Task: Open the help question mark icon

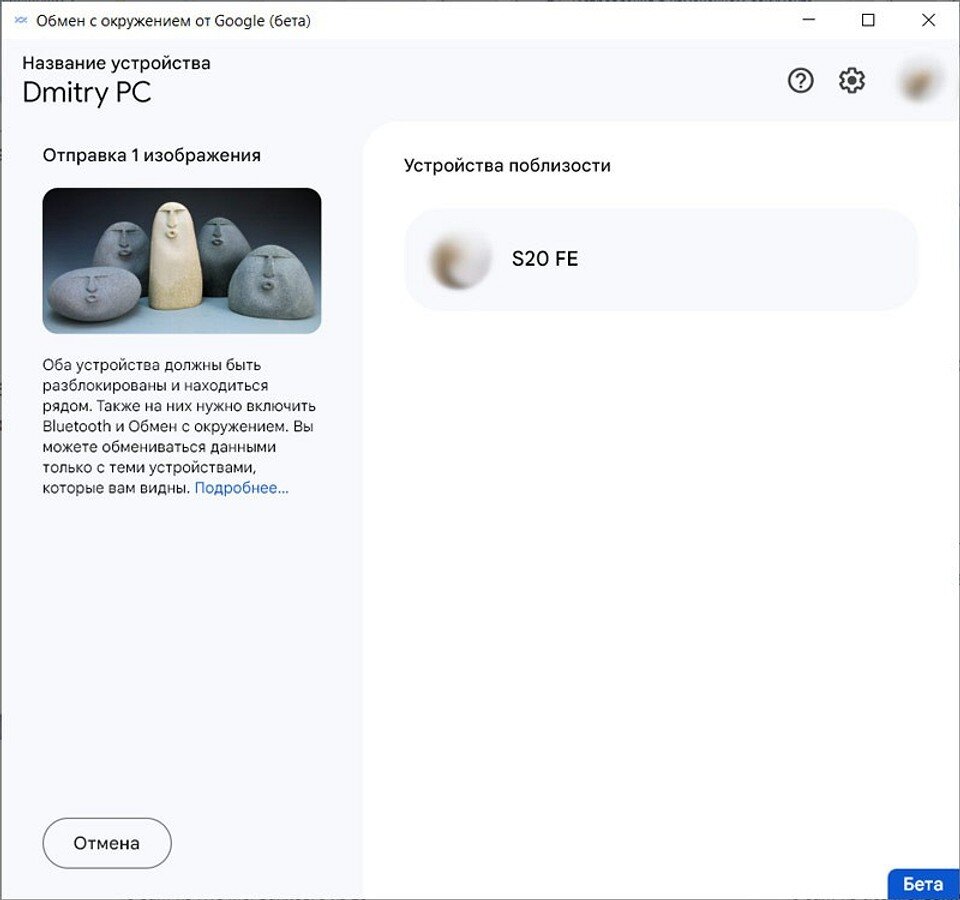Action: 800,80
